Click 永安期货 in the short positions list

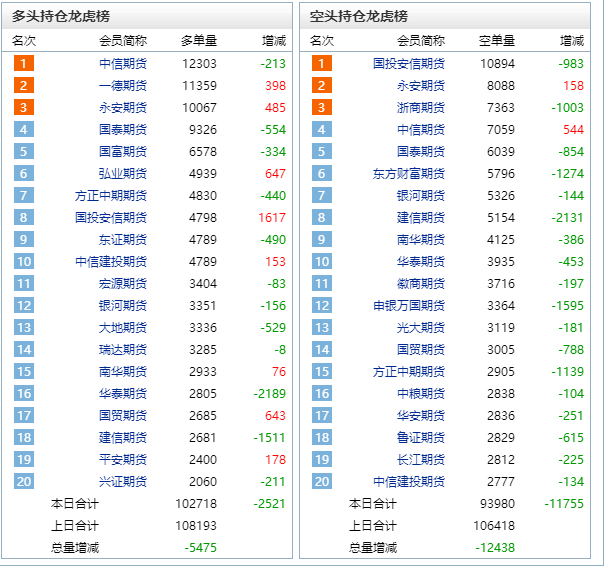click(421, 86)
